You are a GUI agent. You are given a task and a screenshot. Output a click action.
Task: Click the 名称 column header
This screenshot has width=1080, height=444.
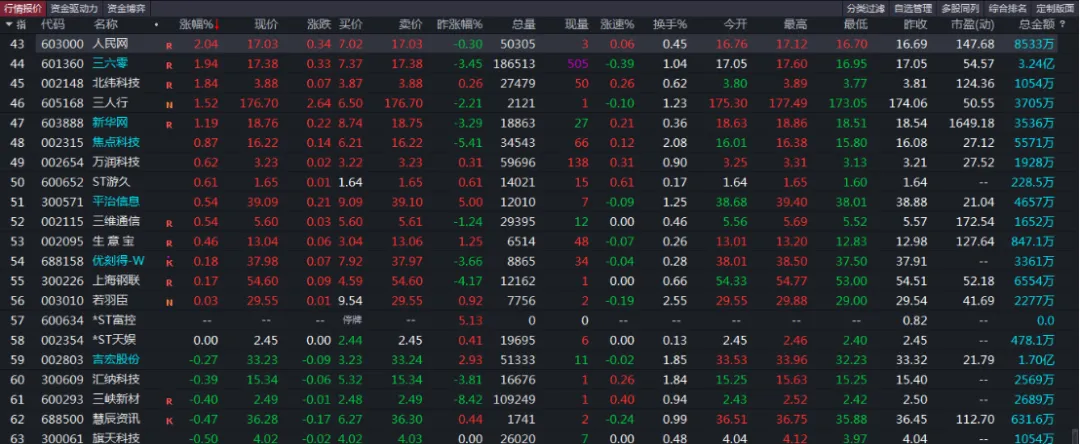(105, 24)
